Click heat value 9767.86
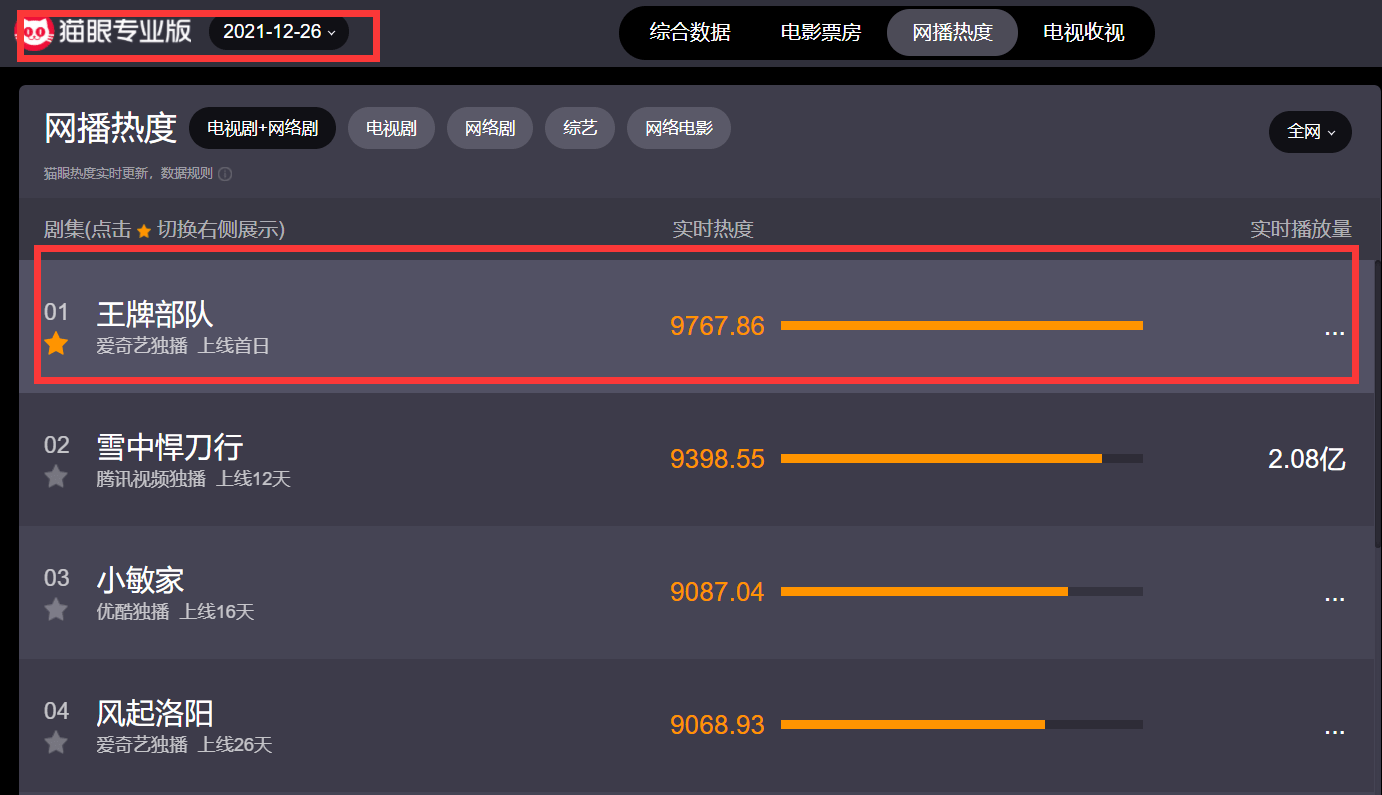This screenshot has width=1382, height=795. point(717,326)
